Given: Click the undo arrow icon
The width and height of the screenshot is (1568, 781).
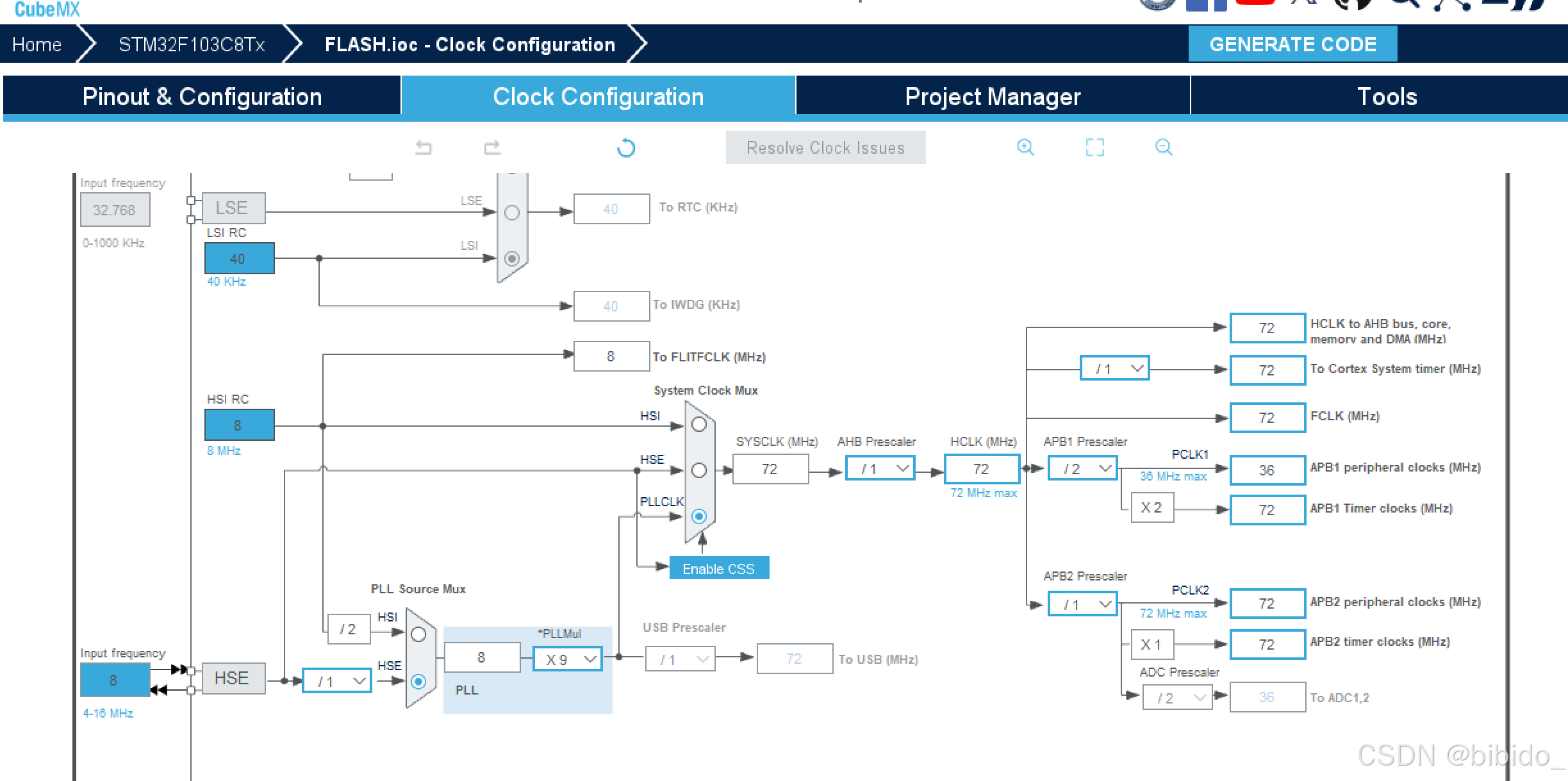Looking at the screenshot, I should [424, 148].
